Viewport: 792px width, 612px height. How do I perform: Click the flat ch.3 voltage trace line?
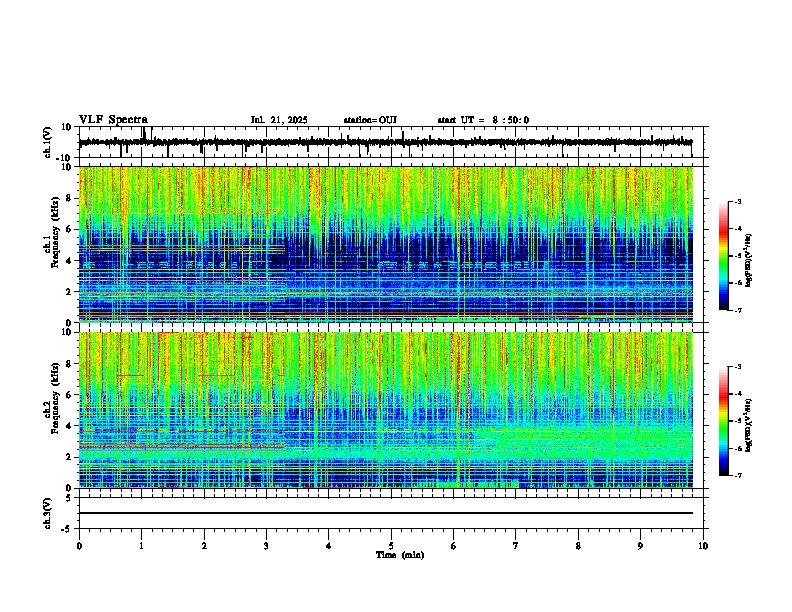point(385,513)
